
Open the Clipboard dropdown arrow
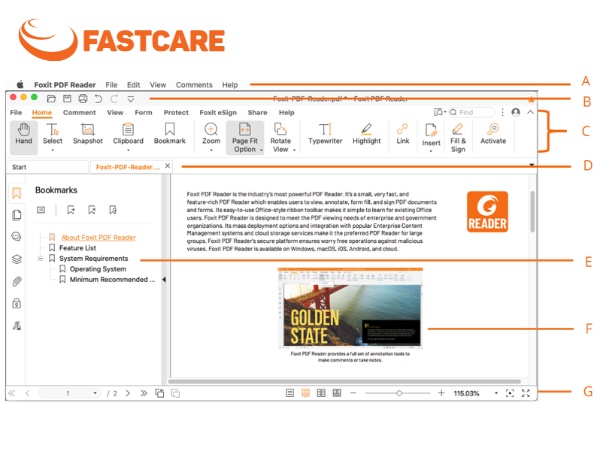[x=128, y=150]
